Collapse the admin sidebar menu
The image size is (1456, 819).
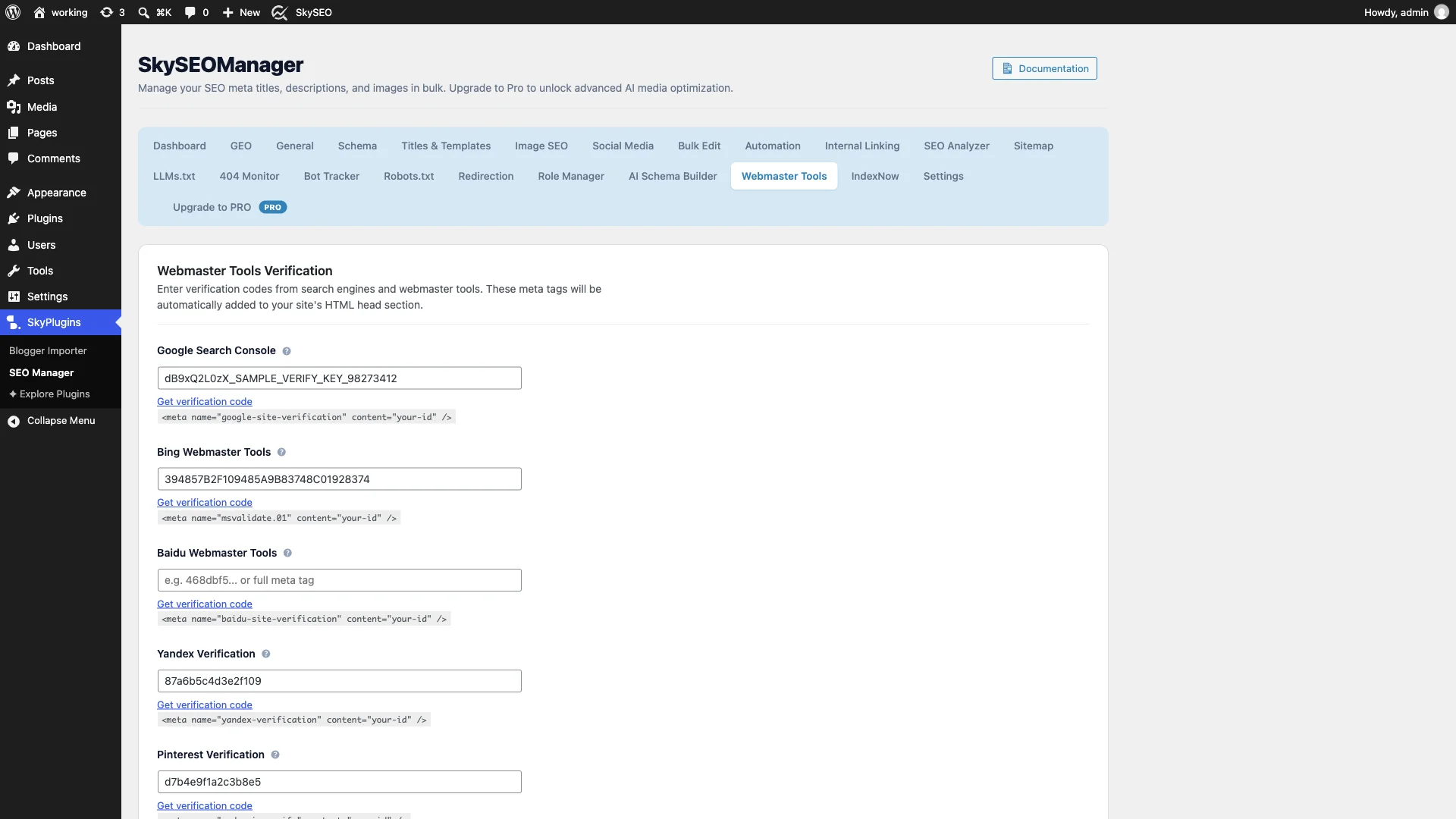point(61,421)
